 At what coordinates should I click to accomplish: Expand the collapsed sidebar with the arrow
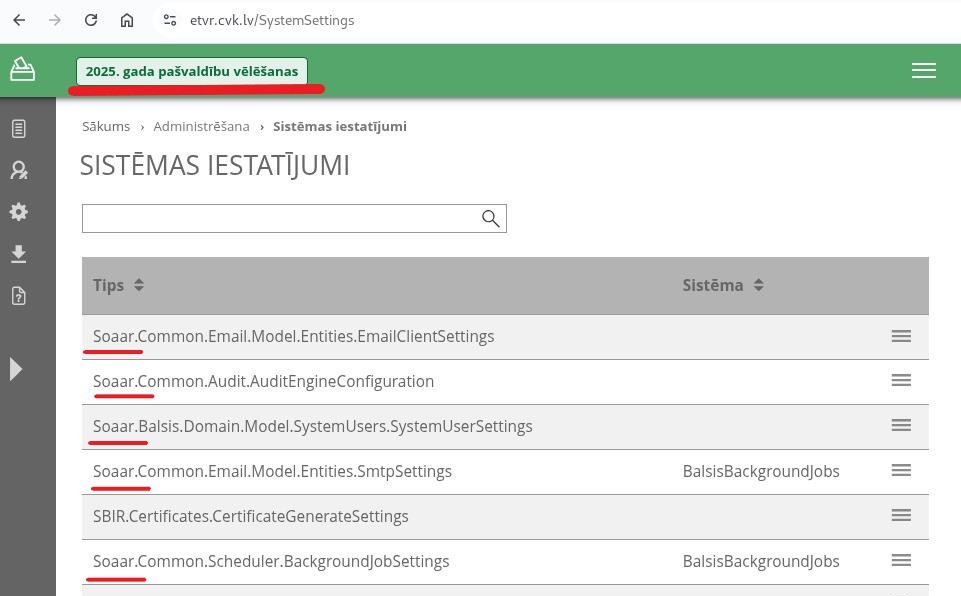pos(16,369)
